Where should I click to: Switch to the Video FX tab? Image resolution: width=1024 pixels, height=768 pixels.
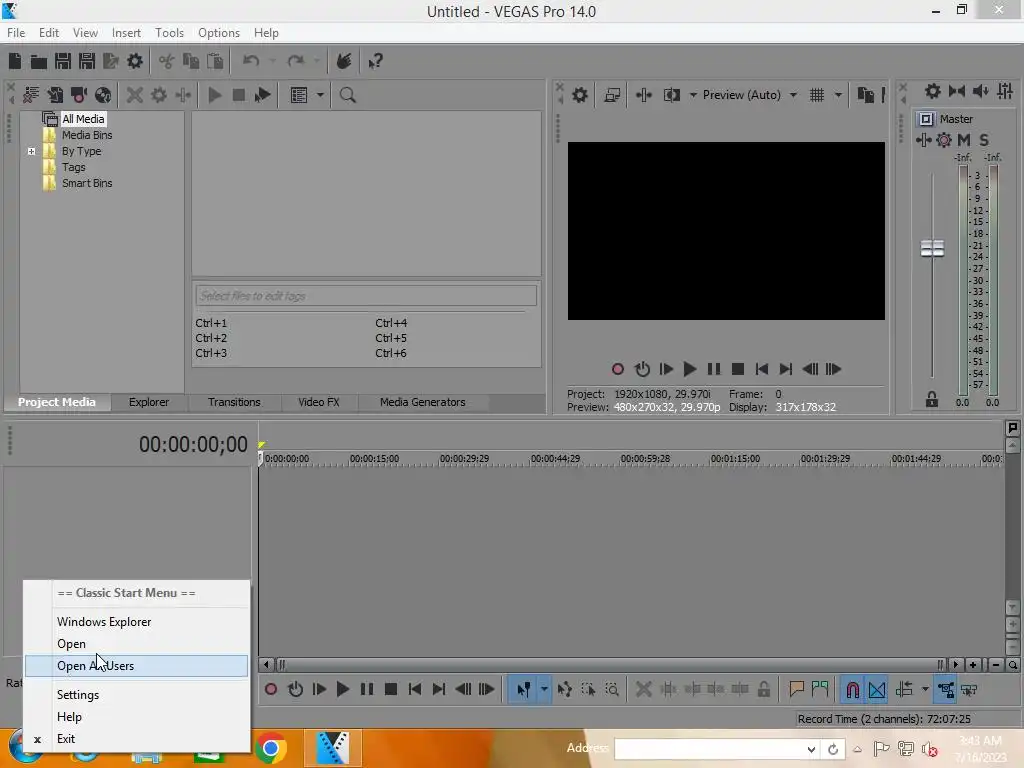point(319,402)
